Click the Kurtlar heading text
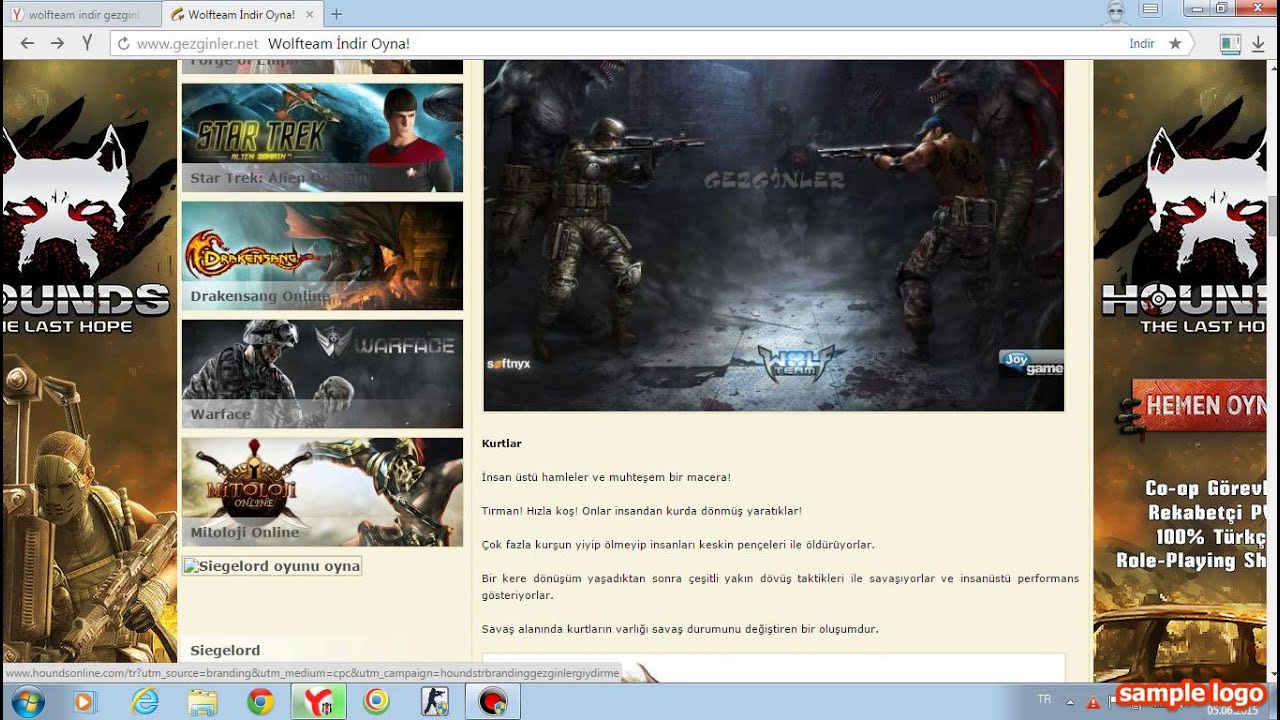The height and width of the screenshot is (720, 1280). point(502,443)
